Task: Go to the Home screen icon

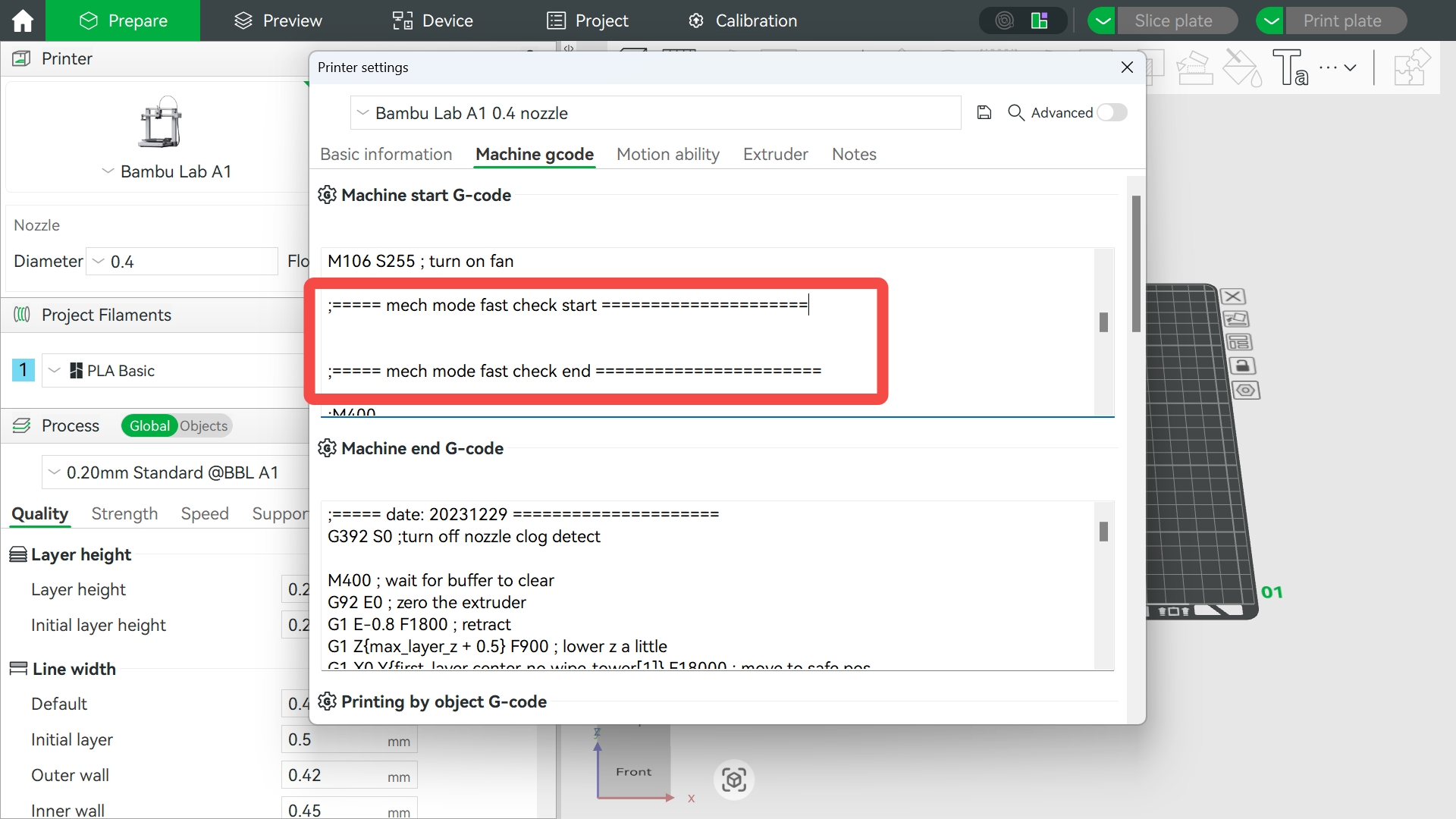Action: point(23,20)
